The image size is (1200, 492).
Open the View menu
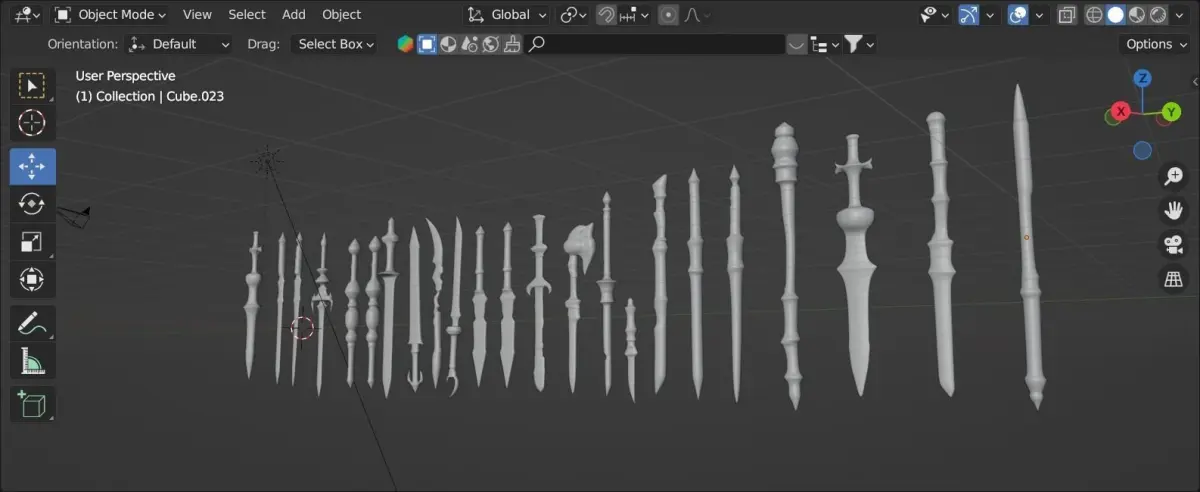197,15
